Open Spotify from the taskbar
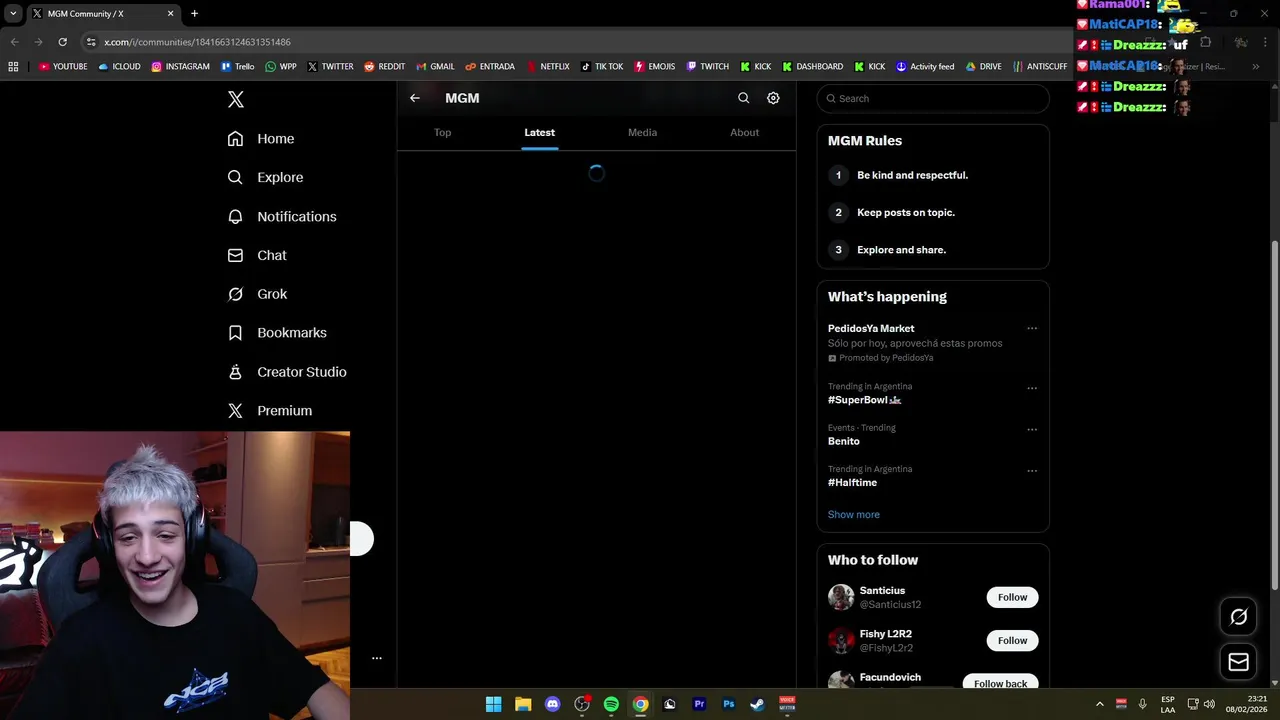This screenshot has width=1280, height=720. 611,704
